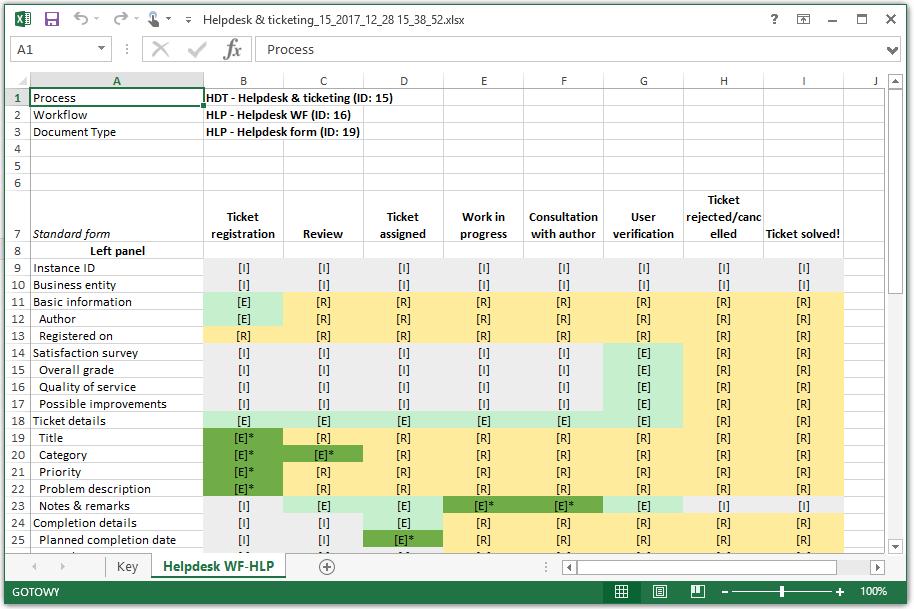Switch to Page Break Preview view
The image size is (914, 609).
697,592
